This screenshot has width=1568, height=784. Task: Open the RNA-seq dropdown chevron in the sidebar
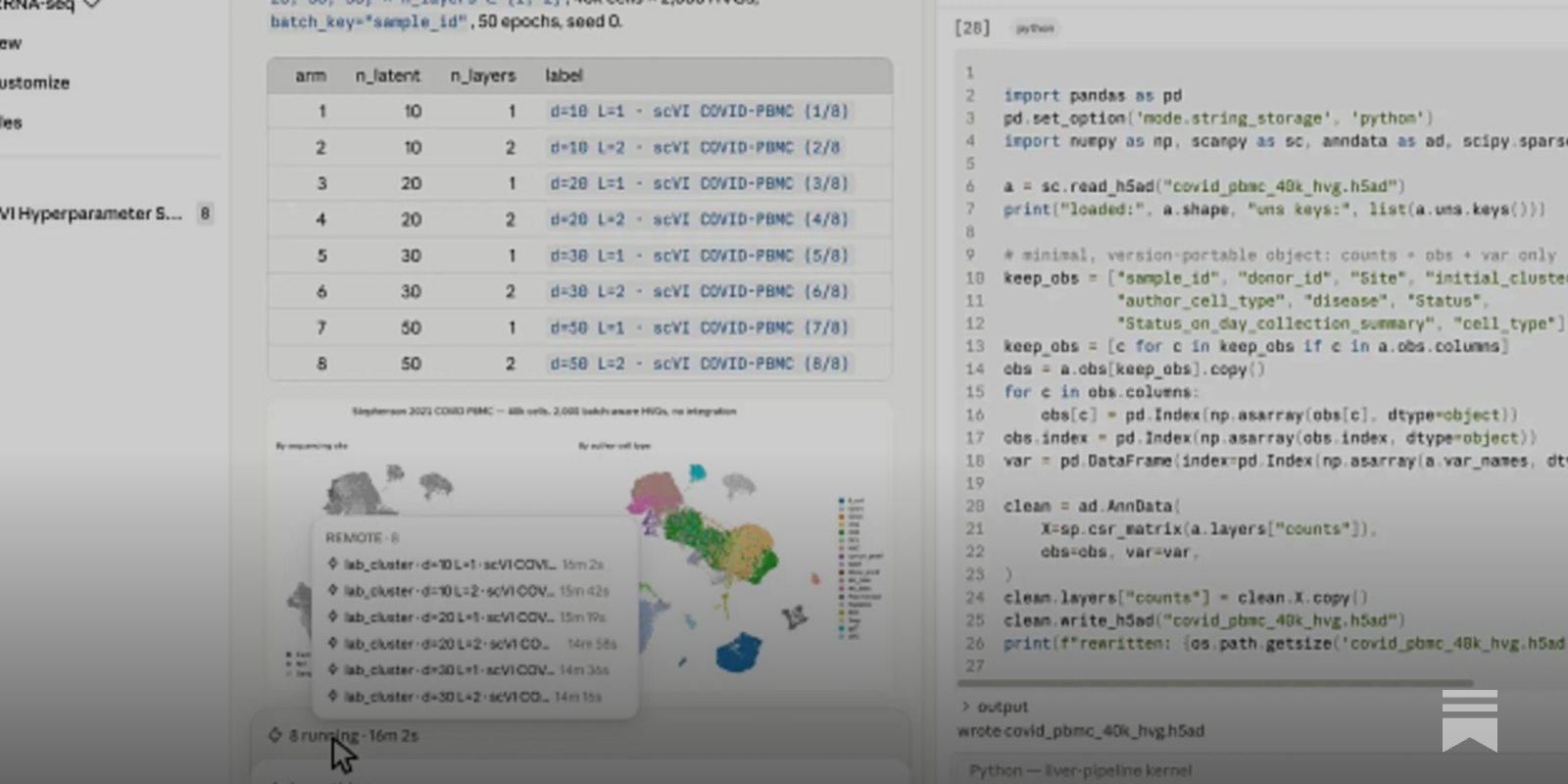coord(92,5)
